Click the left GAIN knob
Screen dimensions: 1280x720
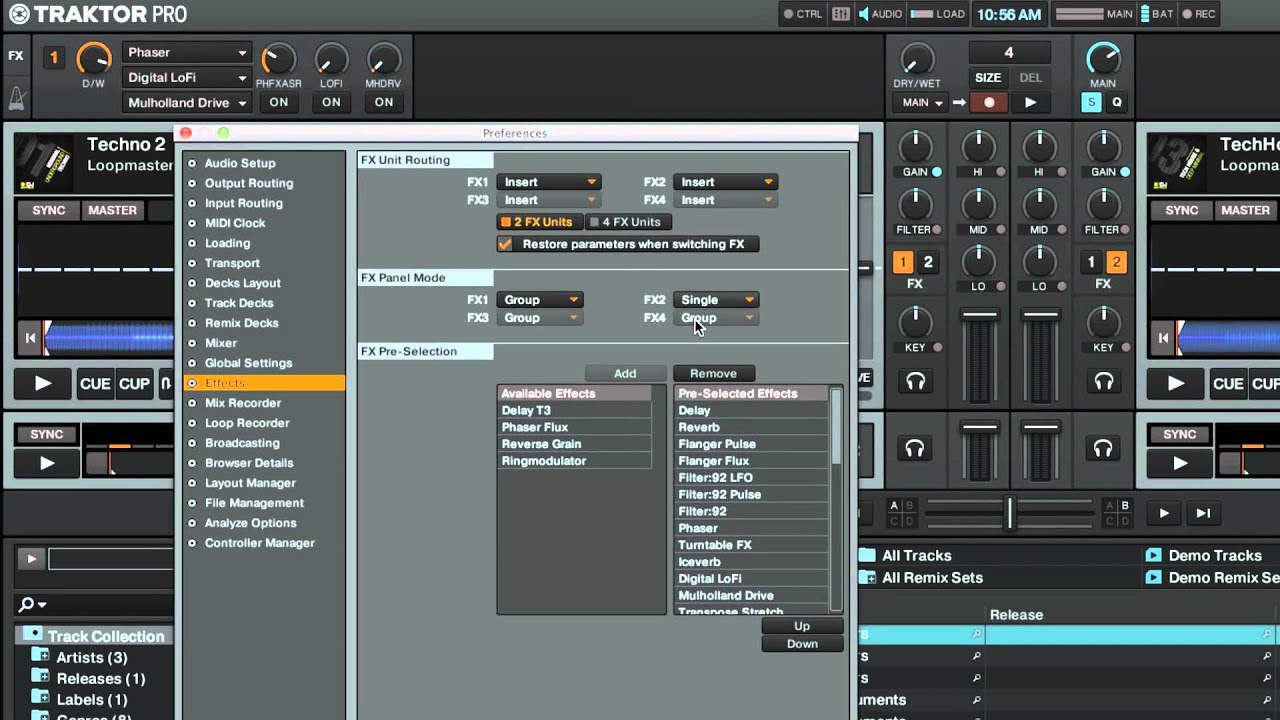coord(915,147)
